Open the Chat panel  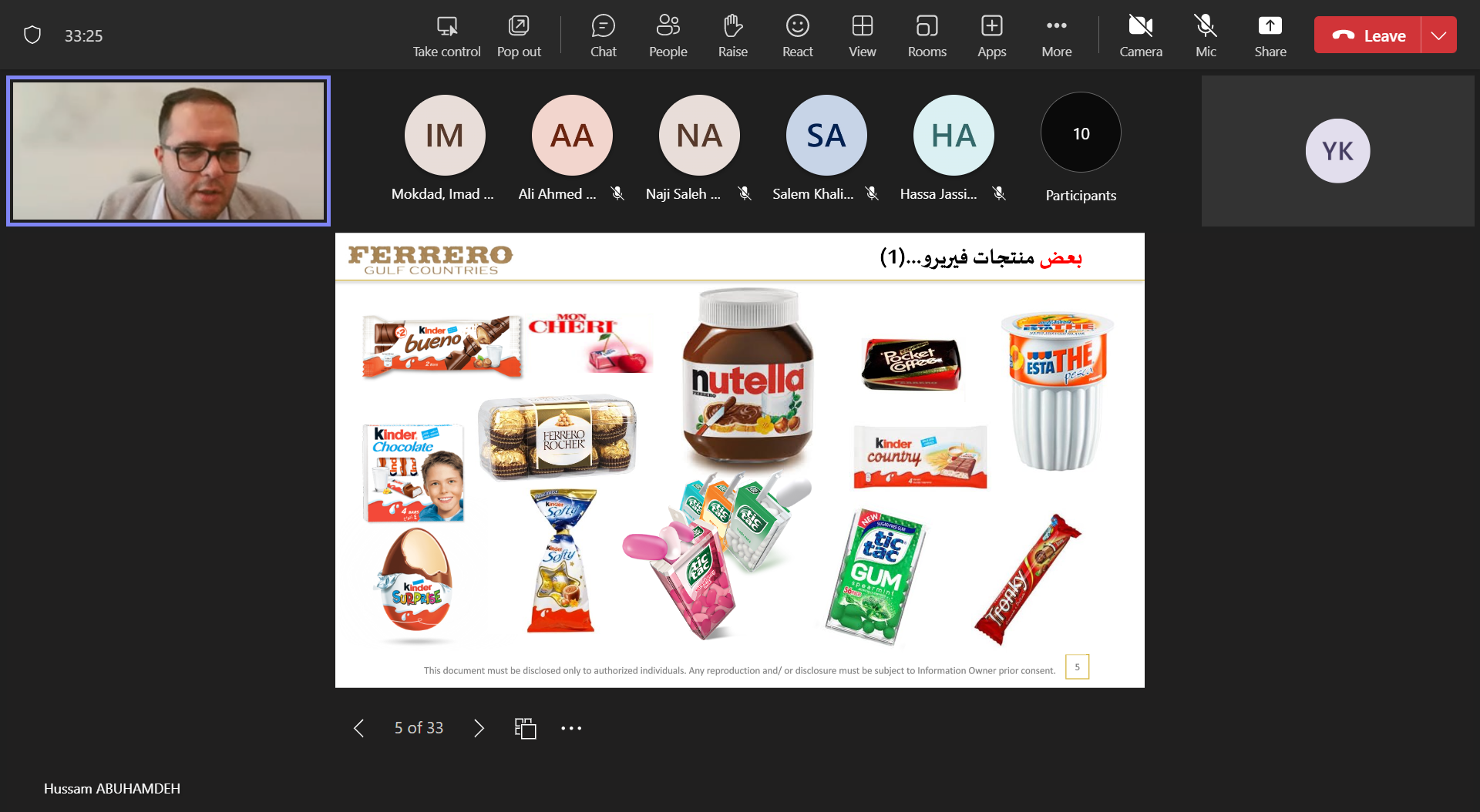point(603,35)
